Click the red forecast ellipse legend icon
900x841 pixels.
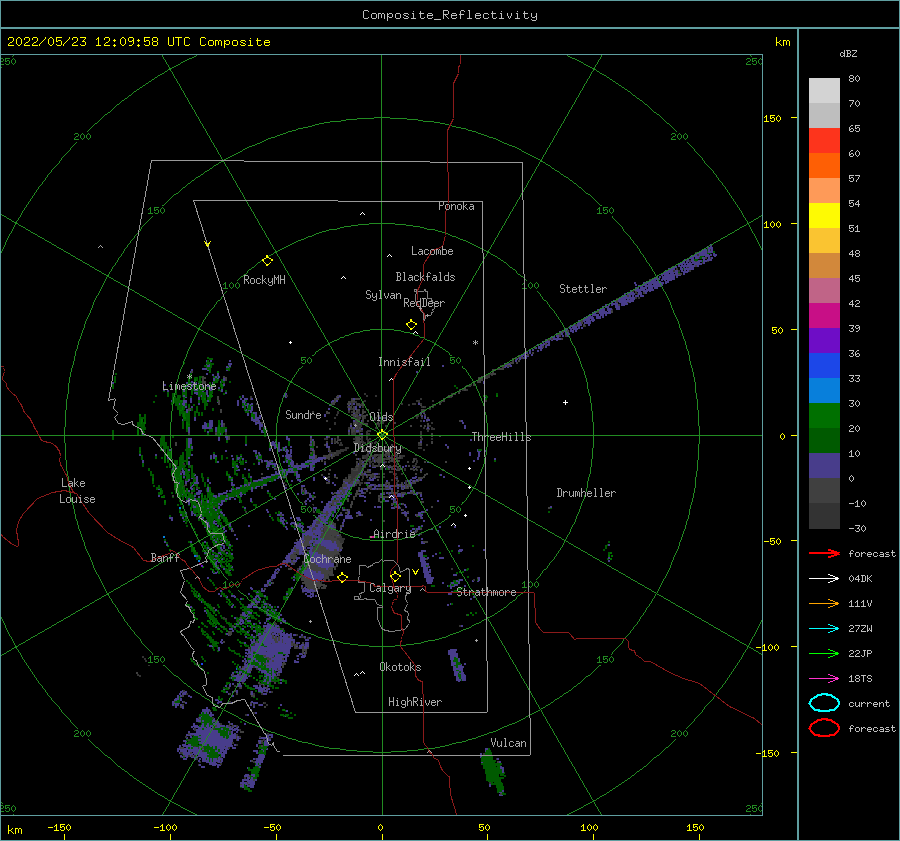(x=824, y=728)
